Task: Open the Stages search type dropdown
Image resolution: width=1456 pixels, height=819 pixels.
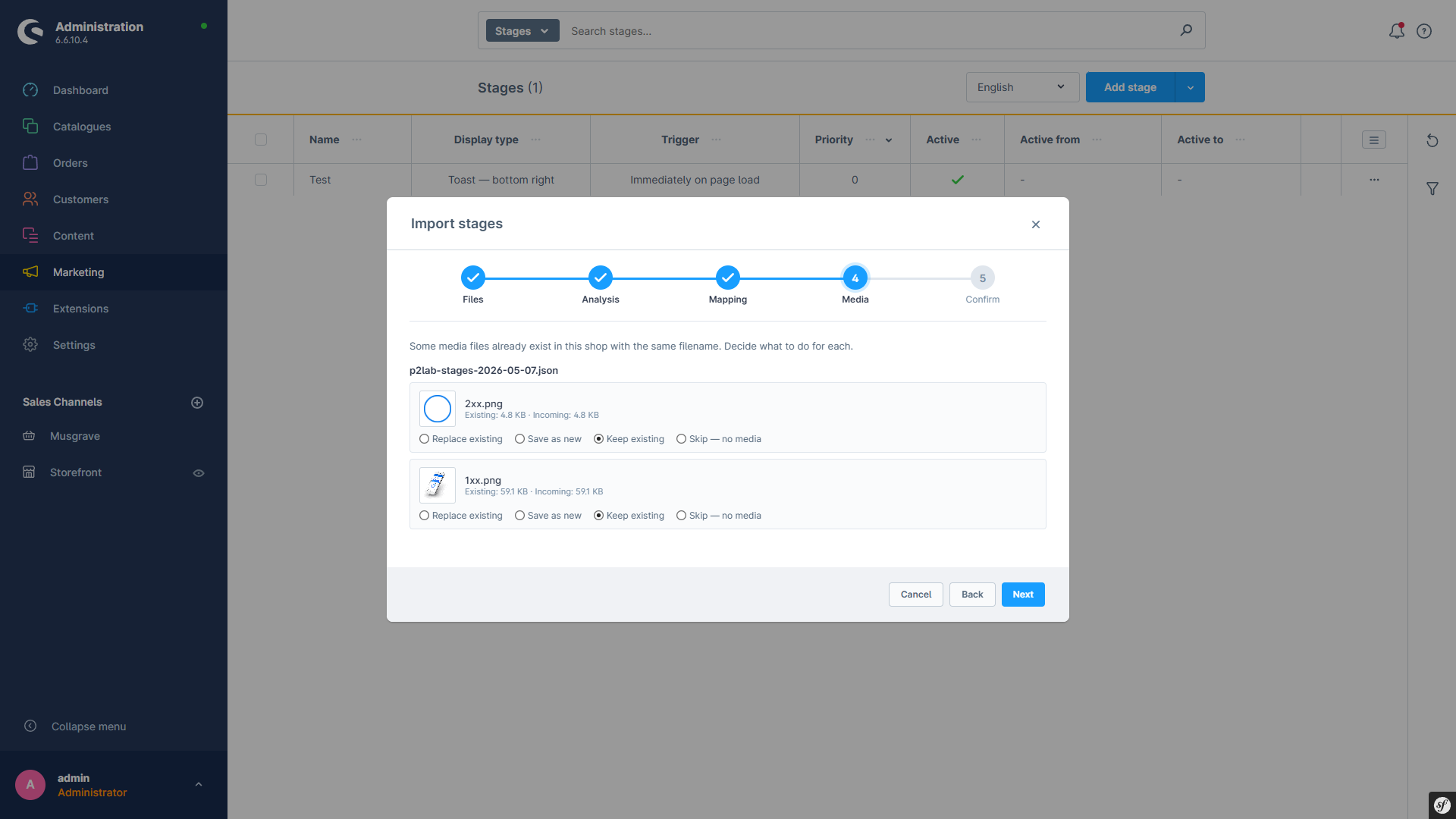Action: (x=522, y=31)
